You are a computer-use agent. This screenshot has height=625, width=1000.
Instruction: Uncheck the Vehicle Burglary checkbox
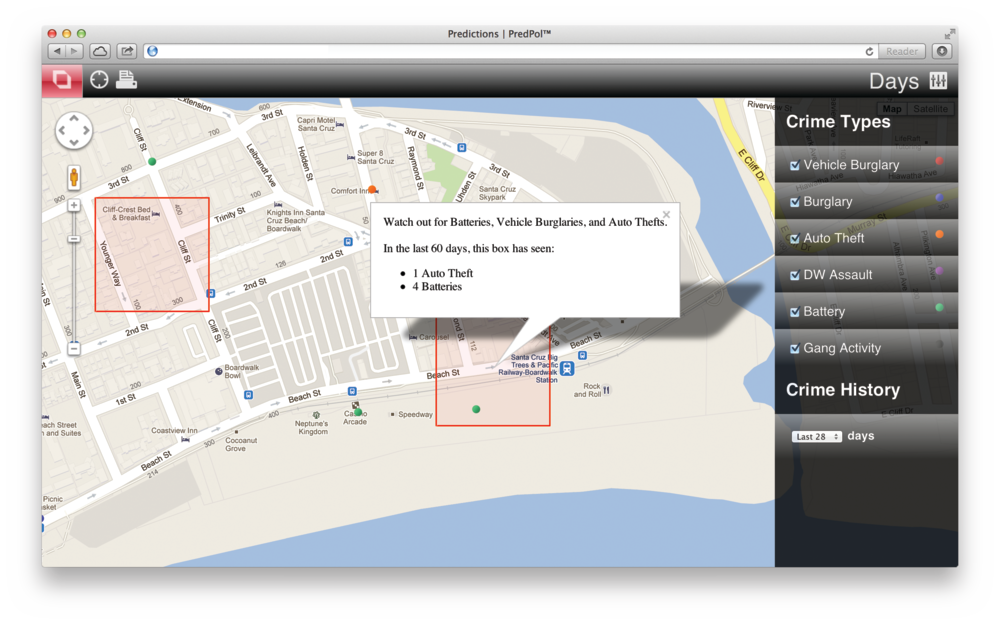pos(795,166)
